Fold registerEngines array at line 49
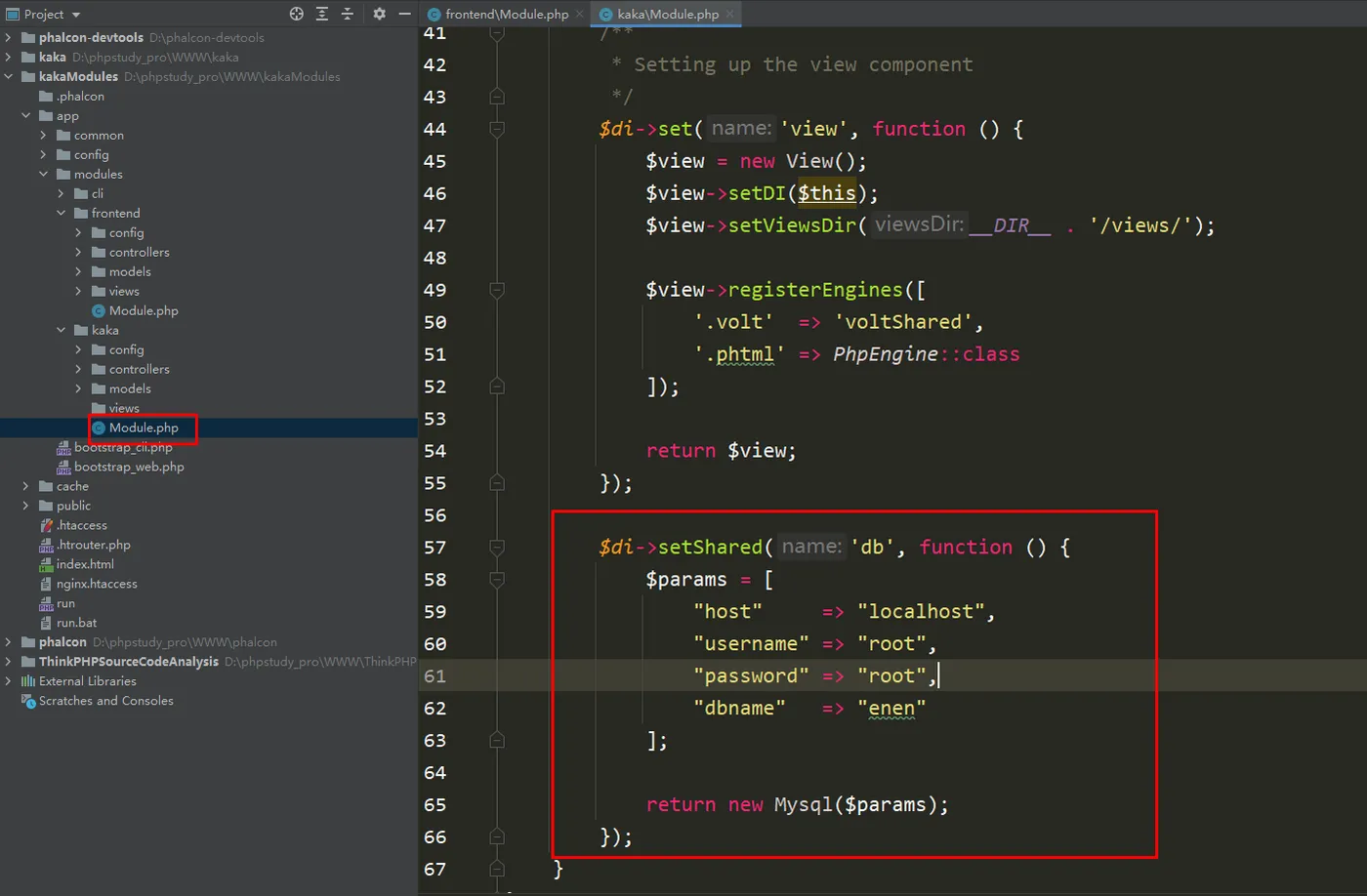This screenshot has height=896, width=1367. tap(497, 290)
